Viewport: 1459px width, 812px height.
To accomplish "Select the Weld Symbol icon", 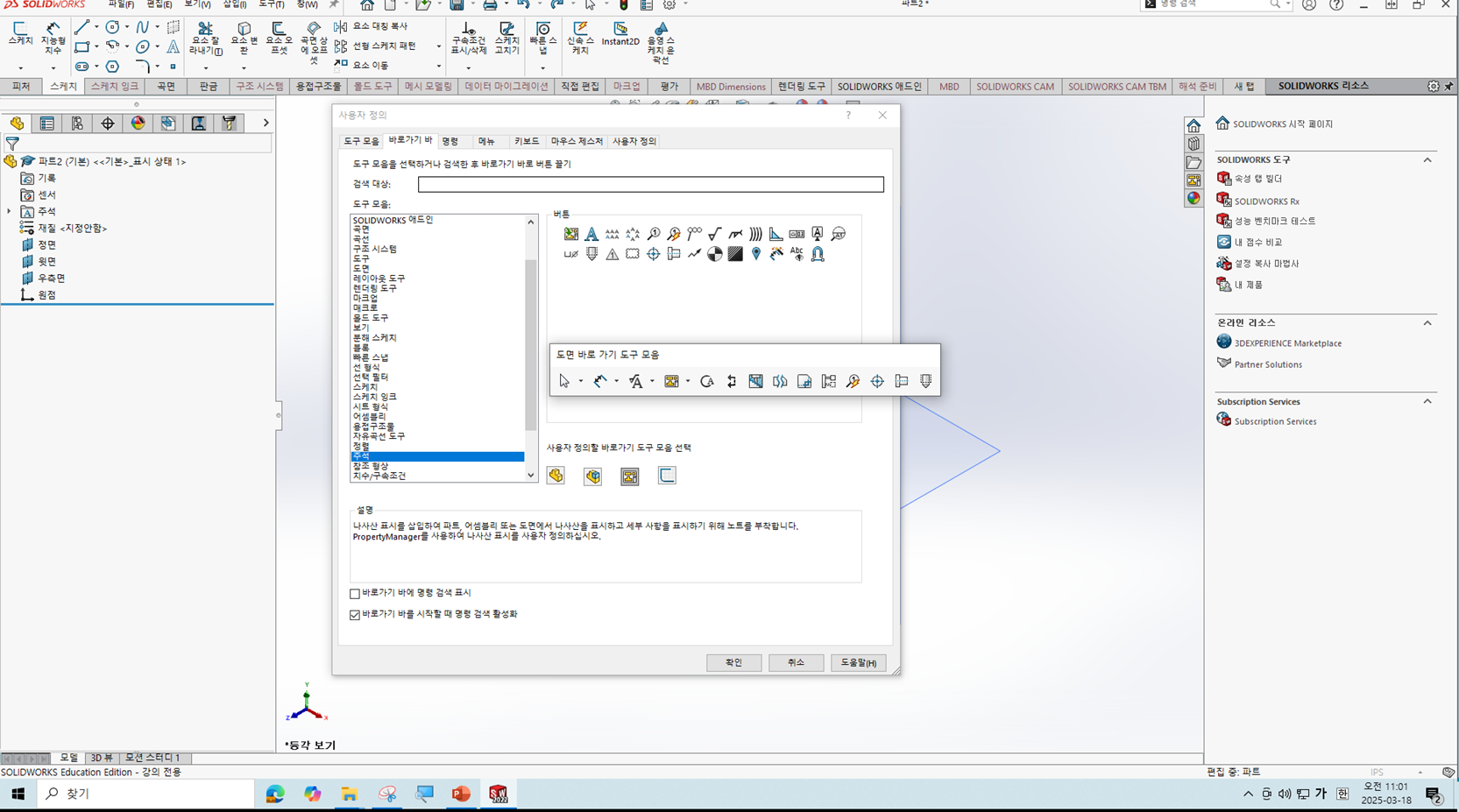I will tap(735, 234).
